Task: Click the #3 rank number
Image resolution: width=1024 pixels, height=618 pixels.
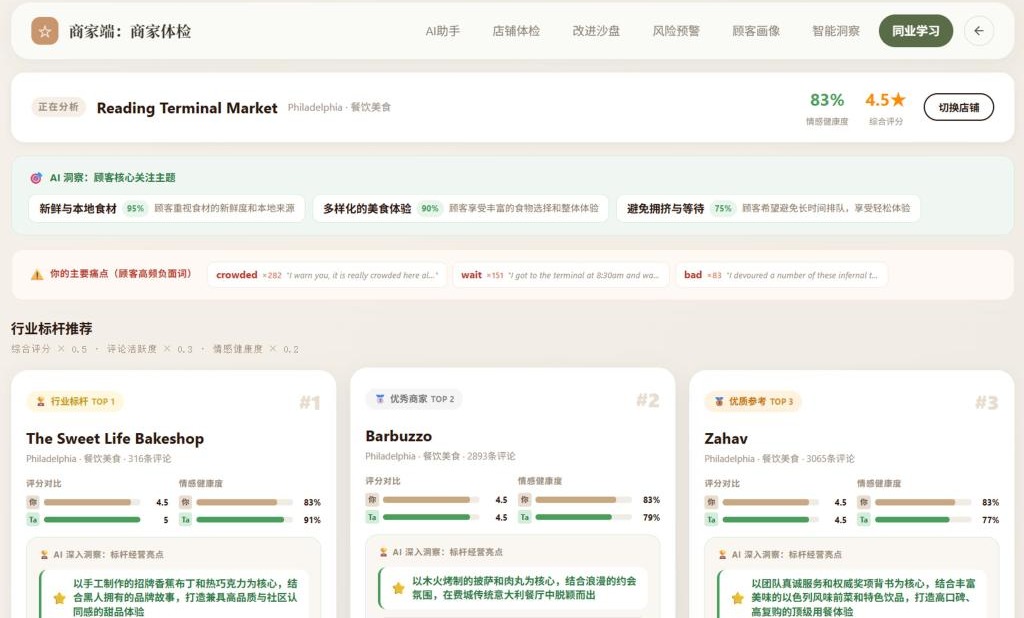Action: tap(987, 402)
